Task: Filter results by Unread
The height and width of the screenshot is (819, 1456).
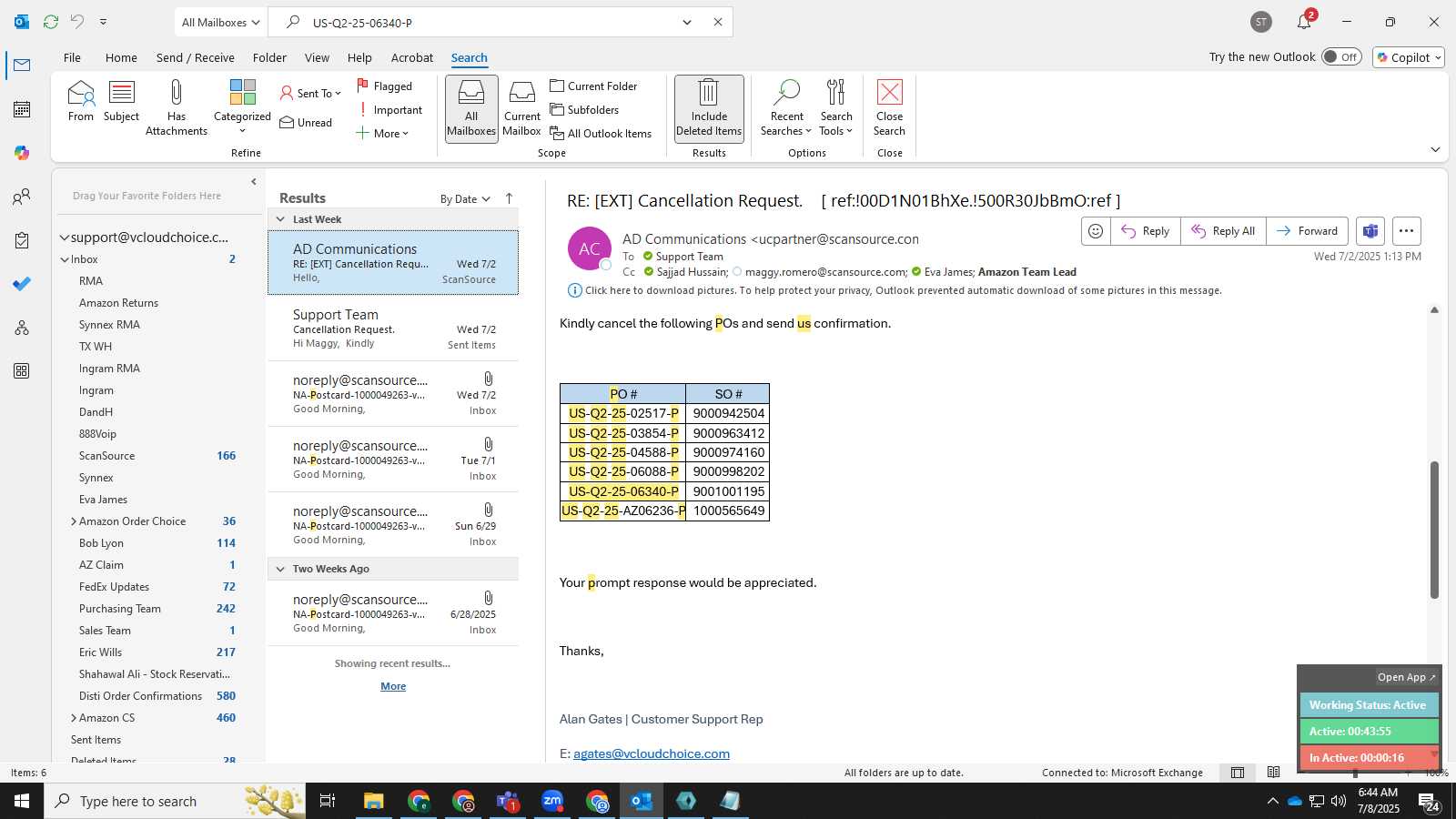Action: click(306, 123)
